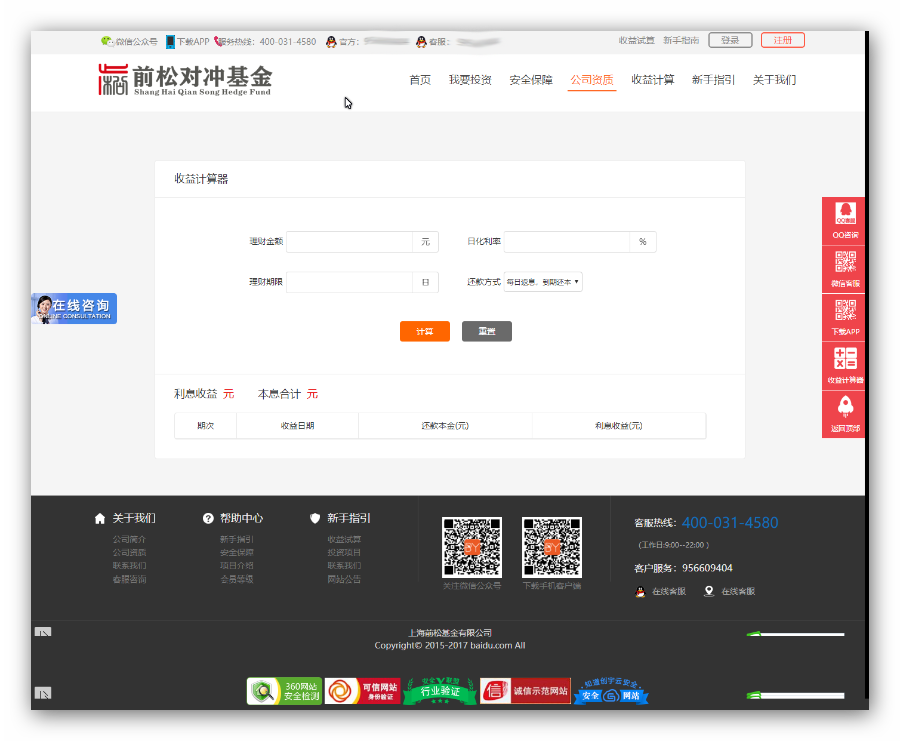
Task: Click the 360网站安全检测 badge
Action: [x=284, y=691]
